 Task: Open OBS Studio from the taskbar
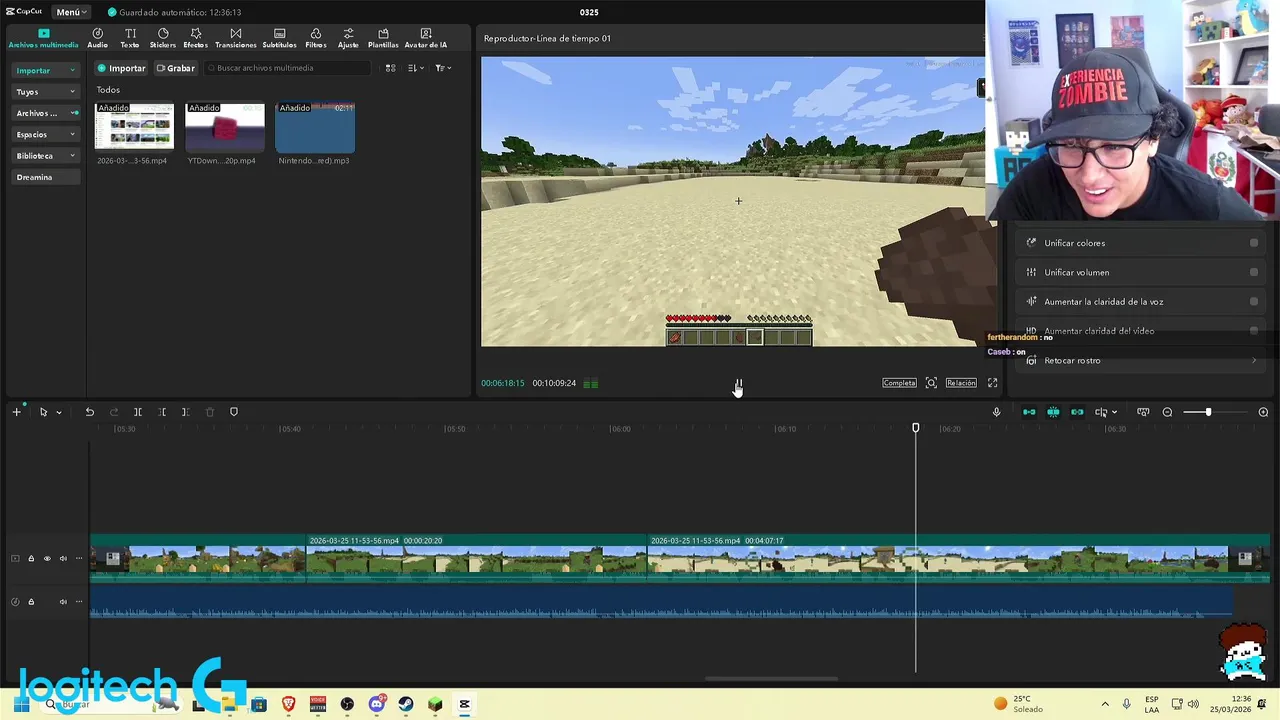tap(347, 704)
